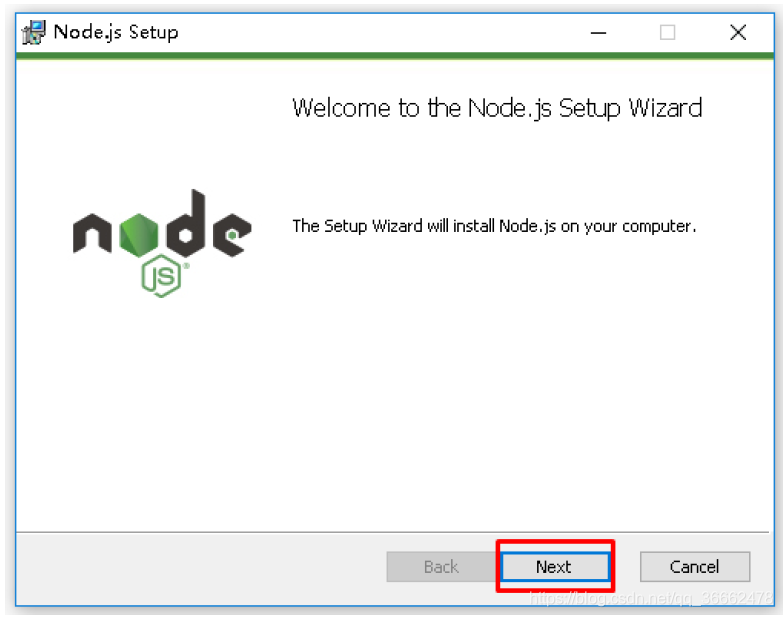Image resolution: width=783 pixels, height=617 pixels.
Task: Click the gray footer area left of Back
Action: [x=200, y=568]
